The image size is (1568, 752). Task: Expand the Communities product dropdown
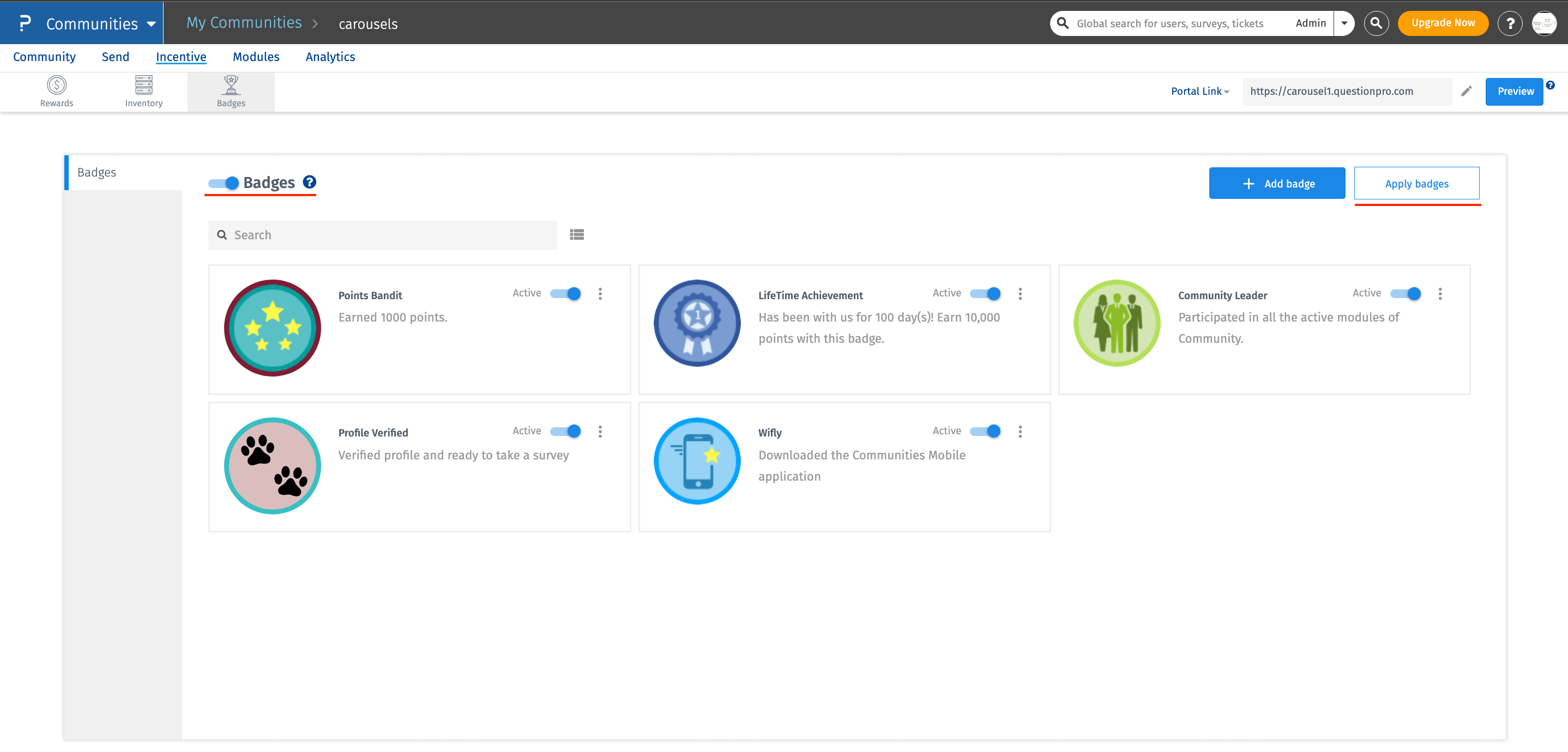pyautogui.click(x=100, y=24)
